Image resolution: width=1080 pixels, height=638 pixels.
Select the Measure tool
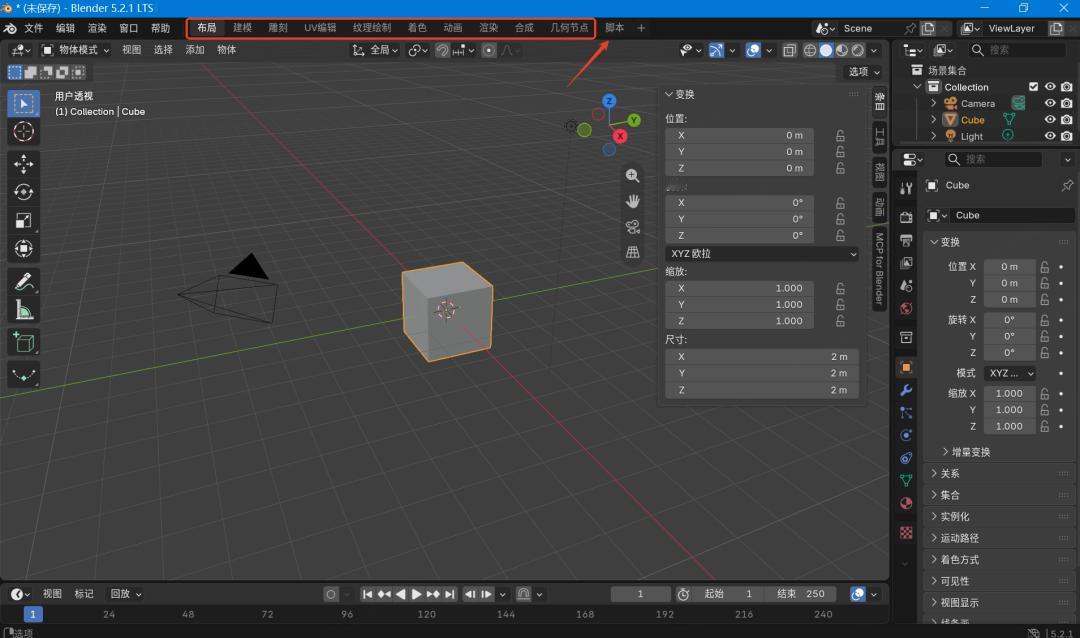point(23,311)
